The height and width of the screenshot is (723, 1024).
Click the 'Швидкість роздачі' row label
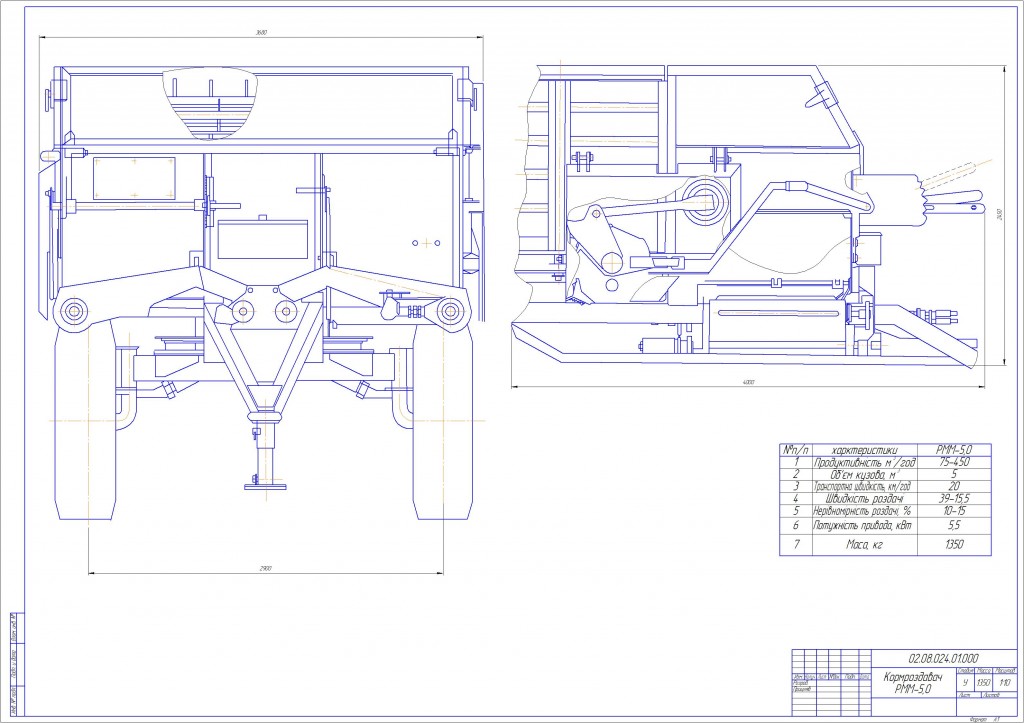click(x=864, y=499)
